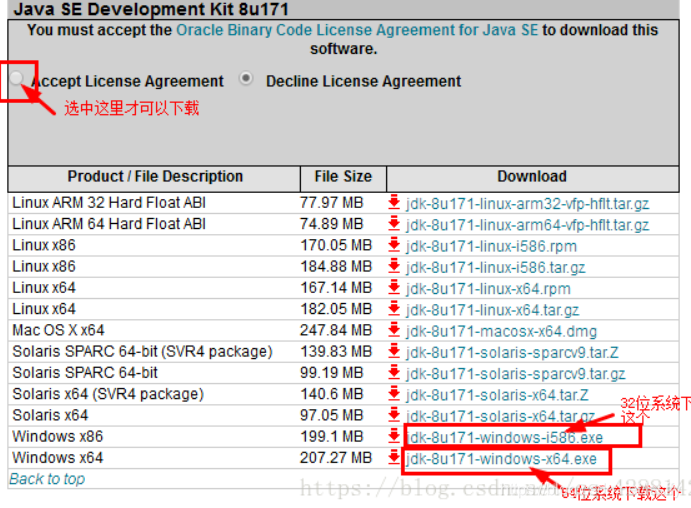Image resolution: width=691 pixels, height=508 pixels.
Task: Click download arrow icon for 140.6 MB row
Action: [x=394, y=393]
